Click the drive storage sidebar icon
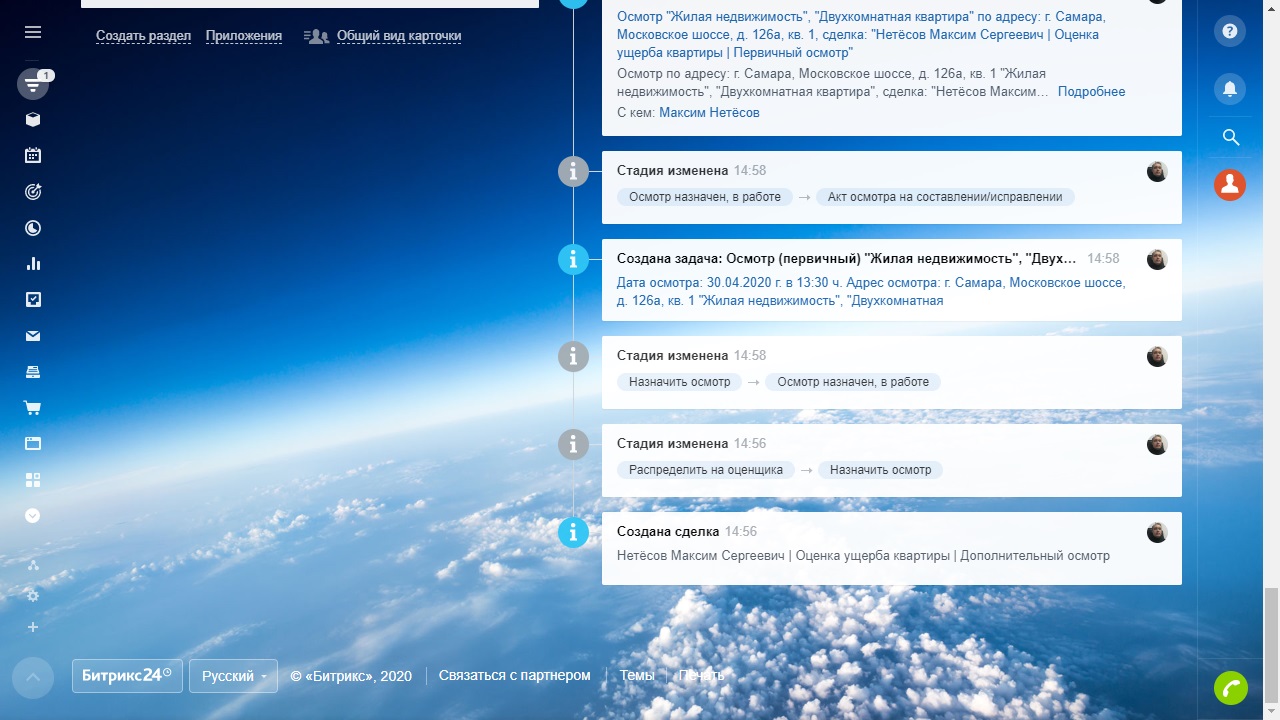Screen dimensions: 1280x720 [x=33, y=372]
